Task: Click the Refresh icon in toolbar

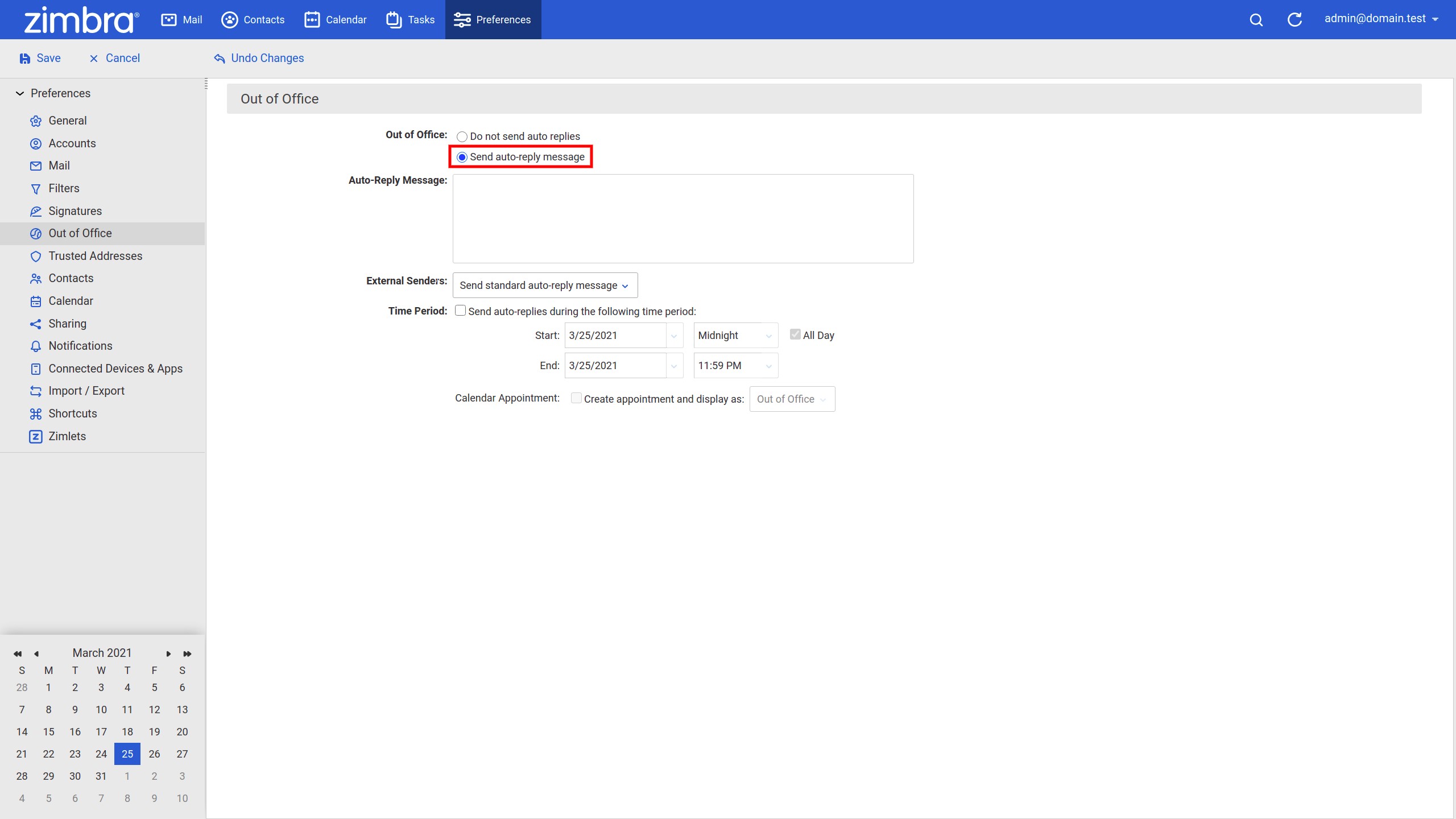Action: tap(1293, 19)
